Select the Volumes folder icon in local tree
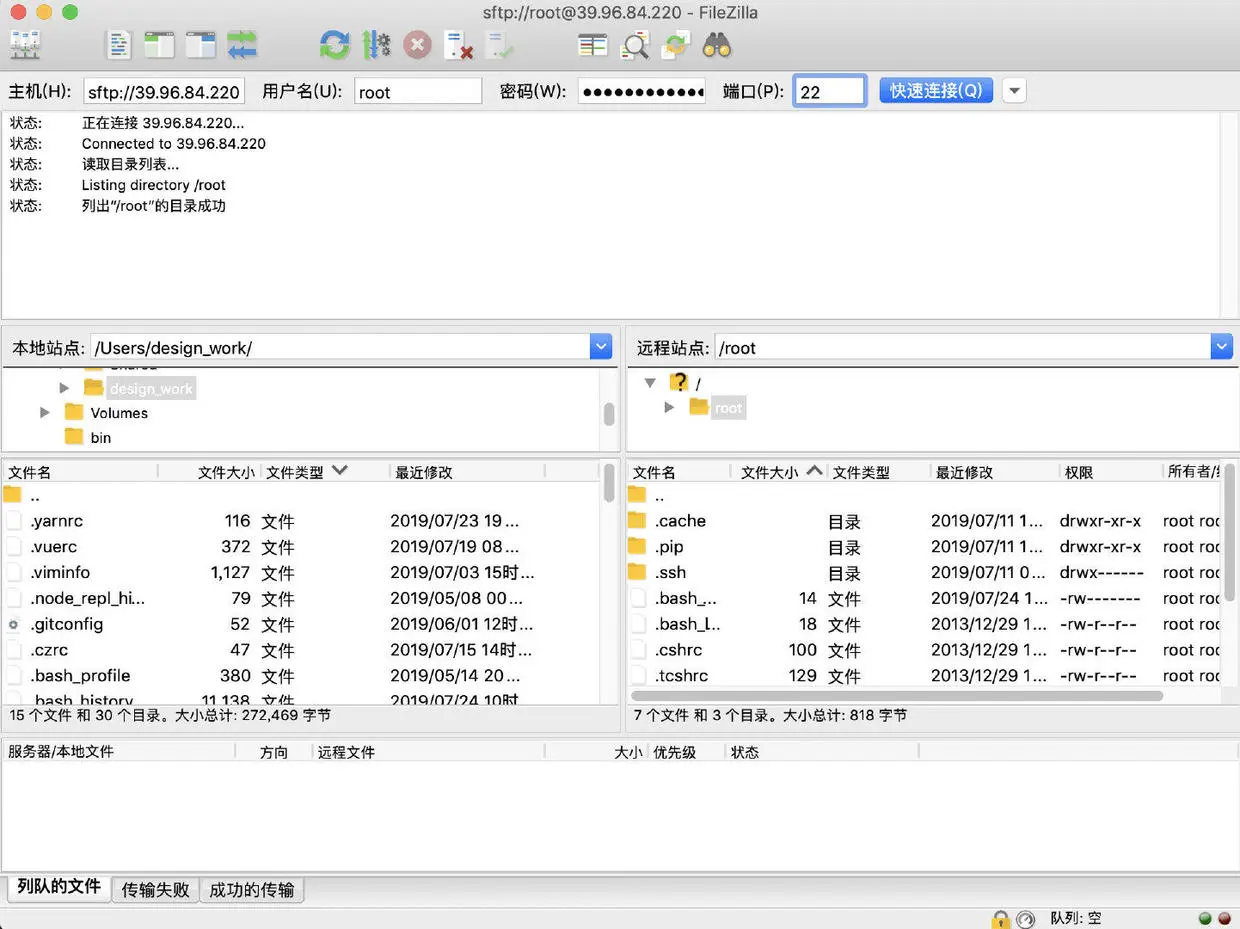The image size is (1240, 929). coord(74,412)
